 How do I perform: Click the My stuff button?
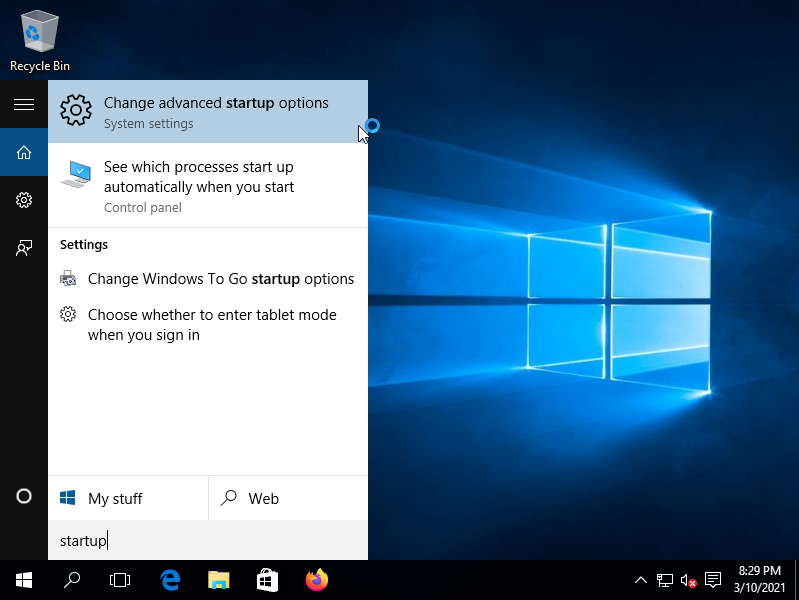pyautogui.click(x=128, y=498)
